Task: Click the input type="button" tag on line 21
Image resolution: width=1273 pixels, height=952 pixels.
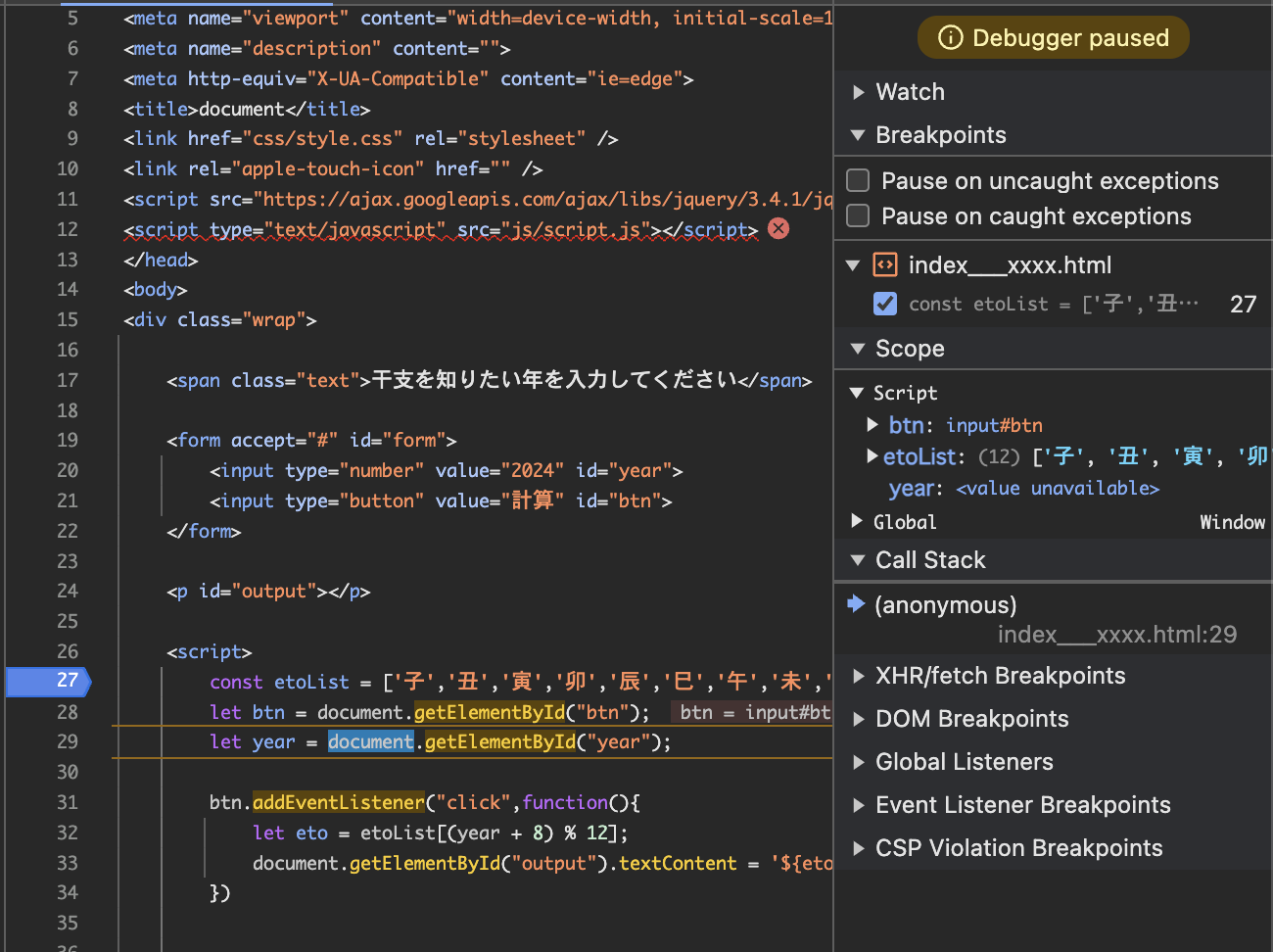Action: point(441,501)
